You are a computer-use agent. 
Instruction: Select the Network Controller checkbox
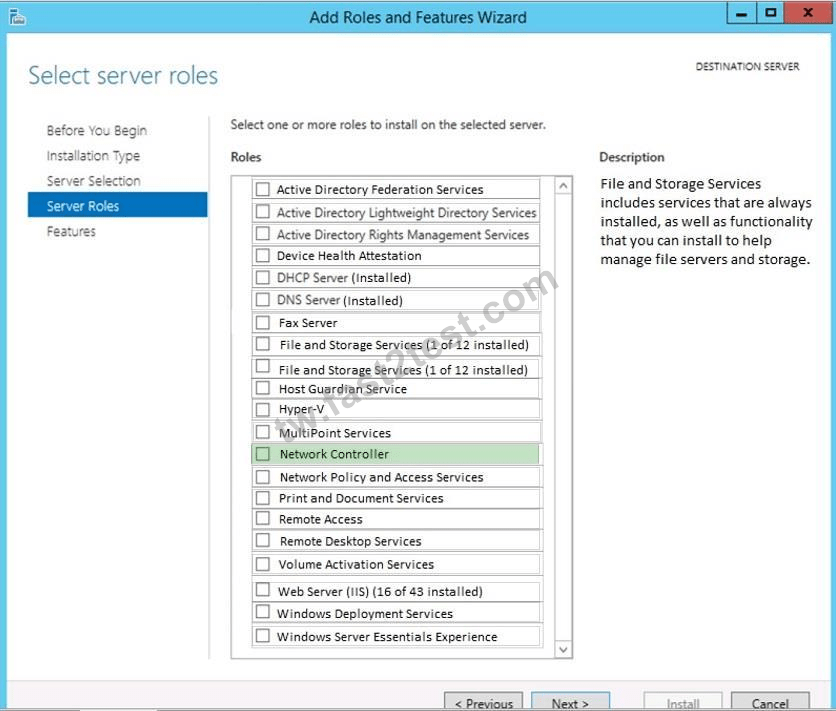coord(263,454)
